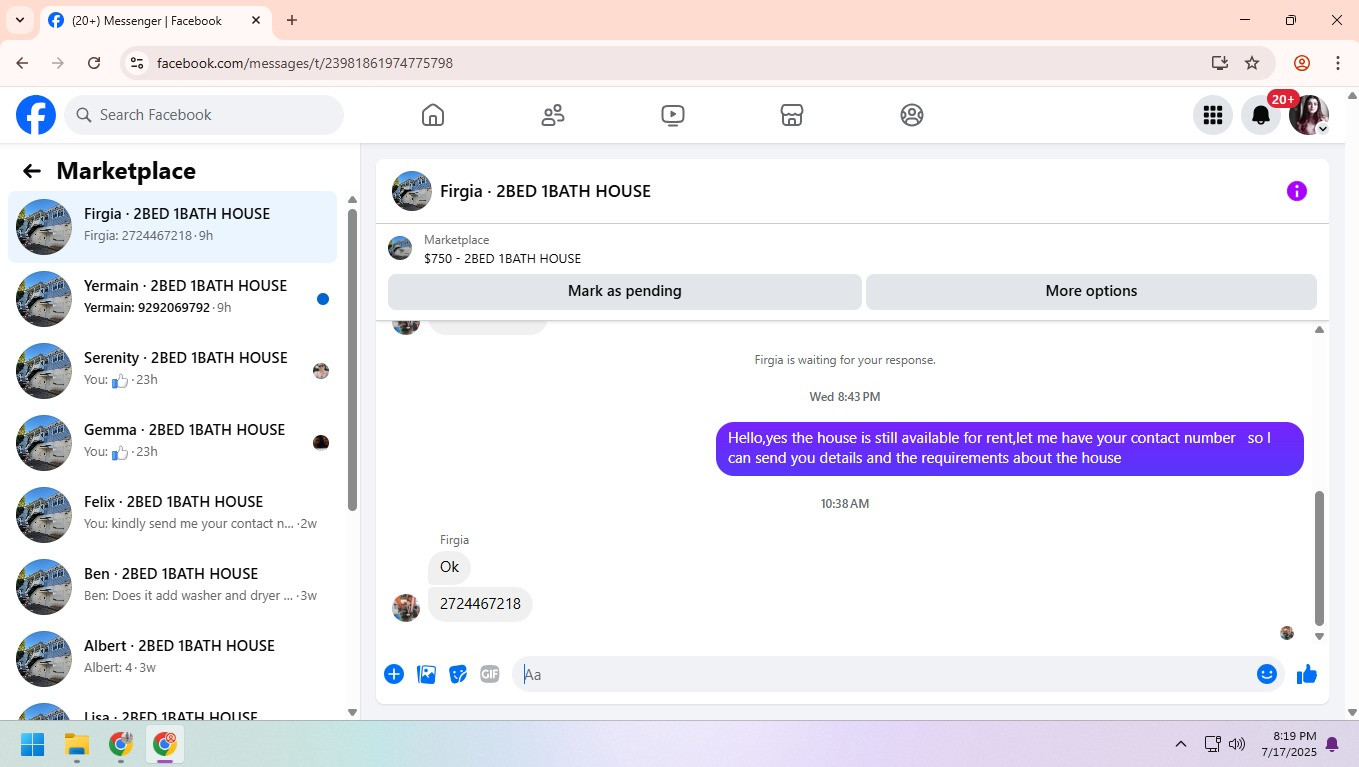Open Chrome's three-dot menu
1359x767 pixels.
pyautogui.click(x=1338, y=63)
